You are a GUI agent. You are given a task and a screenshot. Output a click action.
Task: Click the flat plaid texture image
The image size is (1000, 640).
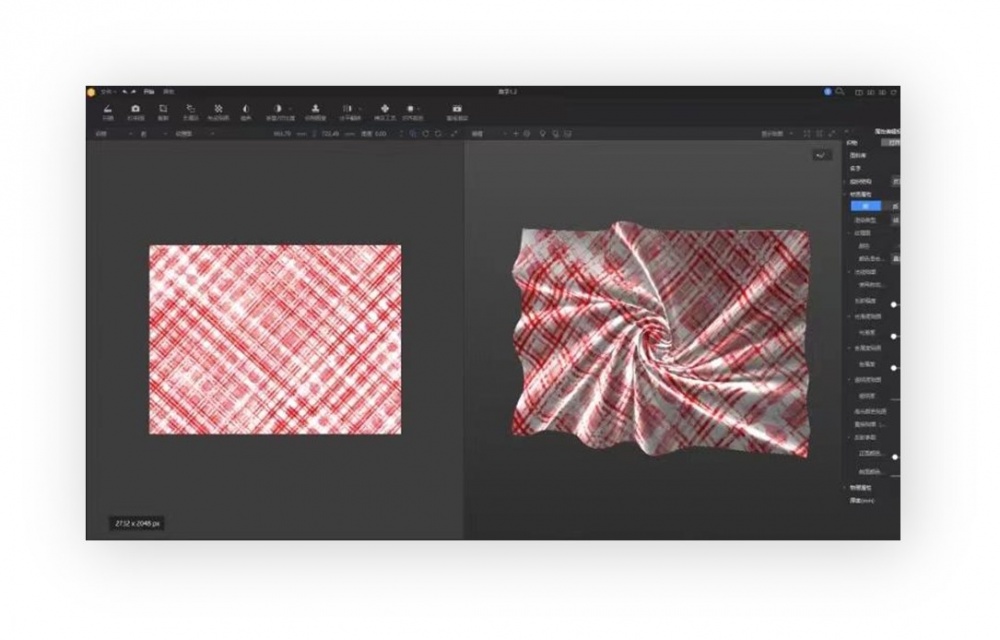pyautogui.click(x=275, y=339)
